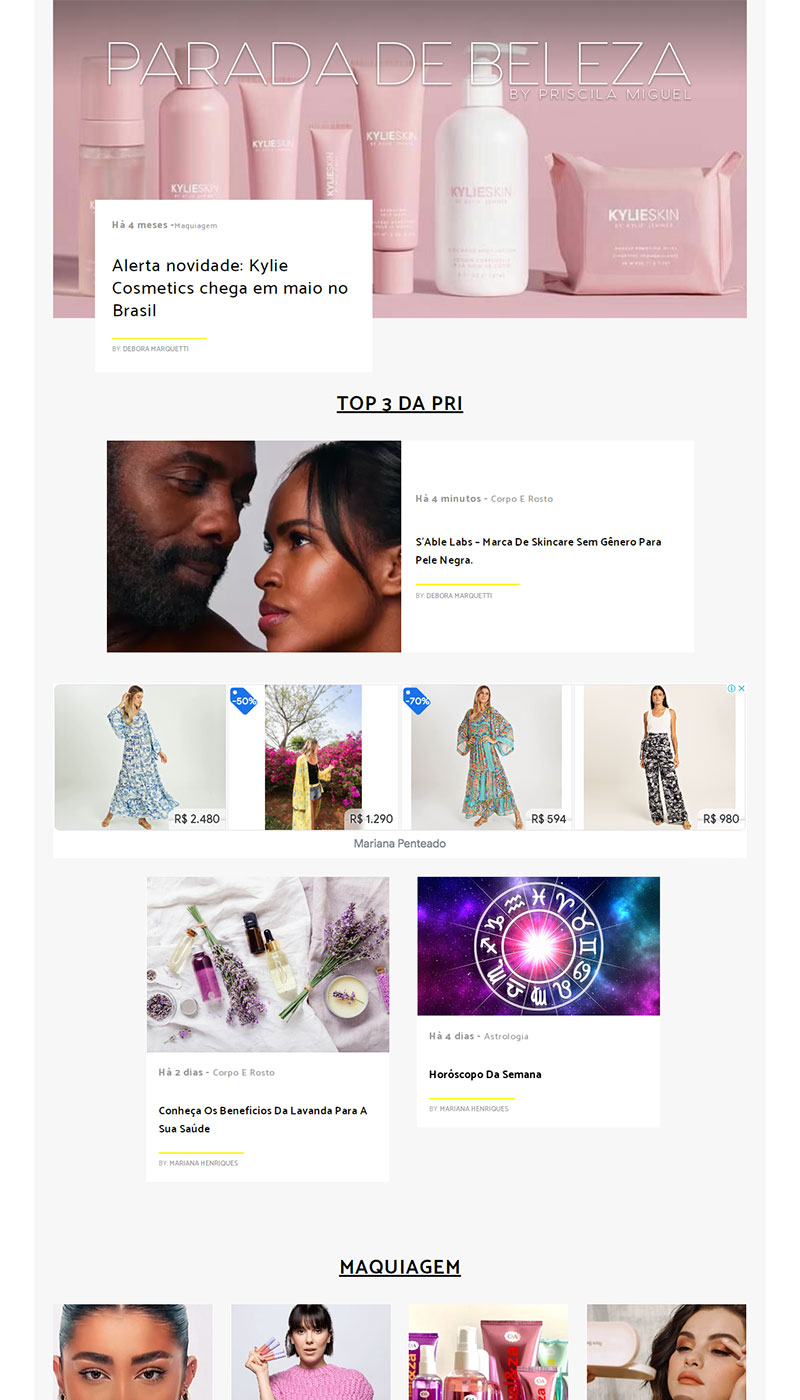The image size is (800, 1400).
Task: Click the lavender products article image
Action: (268, 964)
